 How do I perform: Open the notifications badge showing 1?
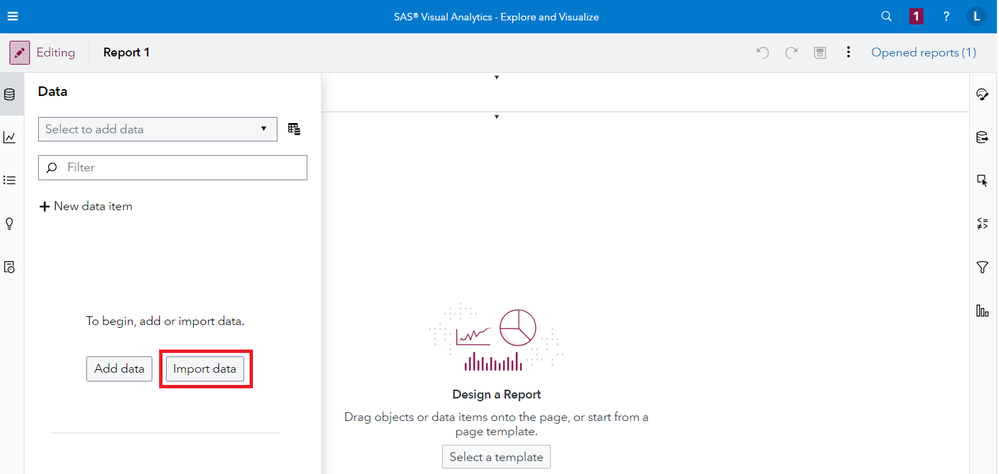tap(916, 17)
